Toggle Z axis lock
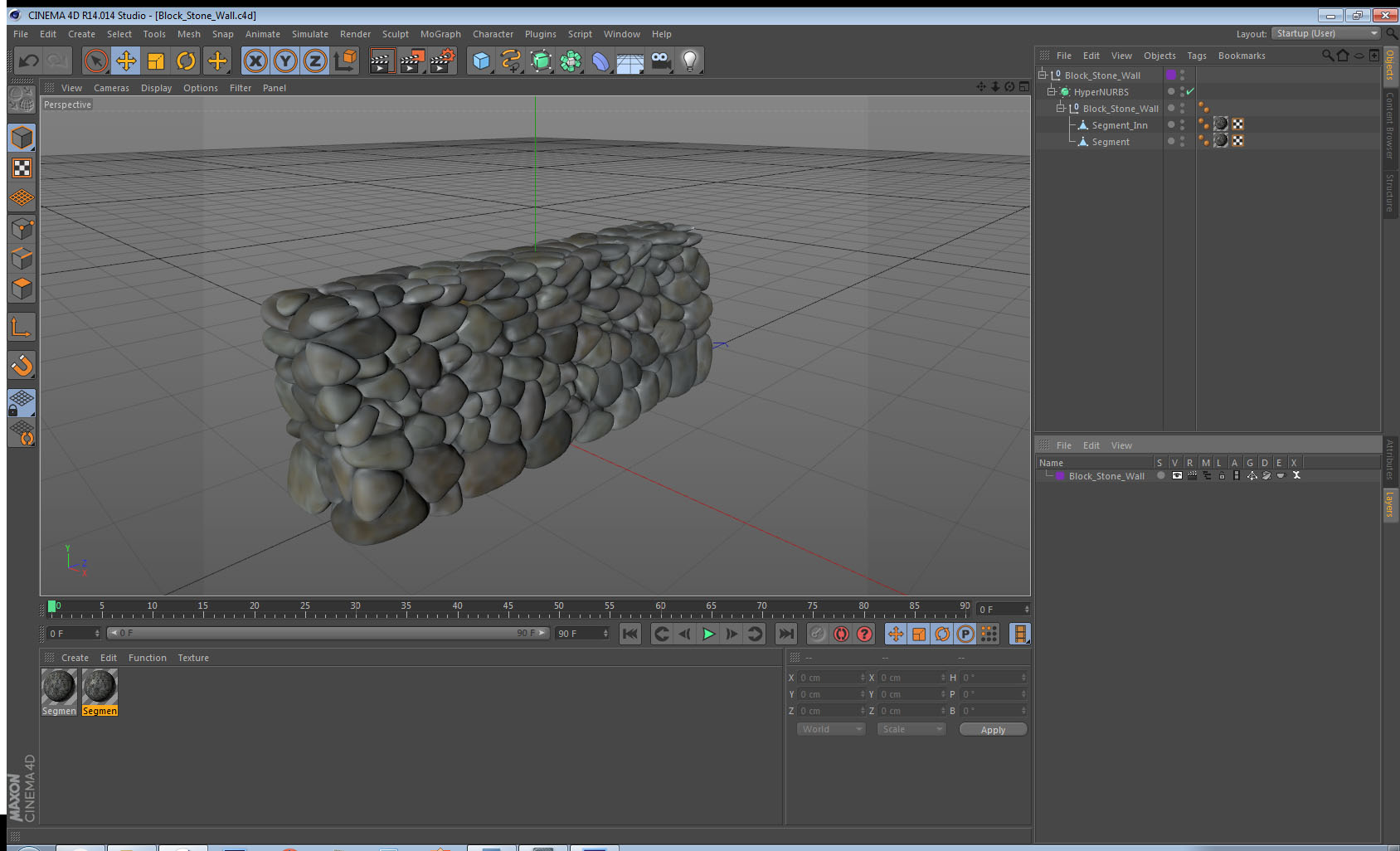 tap(315, 61)
